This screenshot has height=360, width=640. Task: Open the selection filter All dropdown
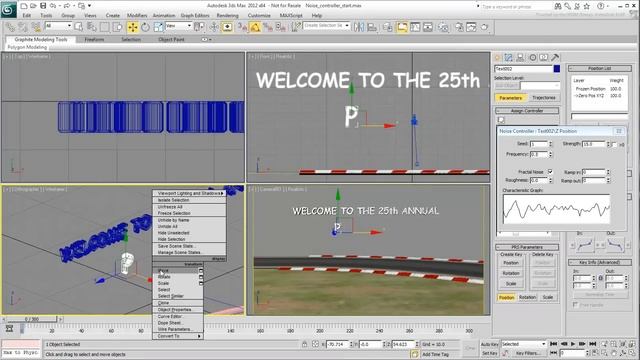click(x=58, y=26)
